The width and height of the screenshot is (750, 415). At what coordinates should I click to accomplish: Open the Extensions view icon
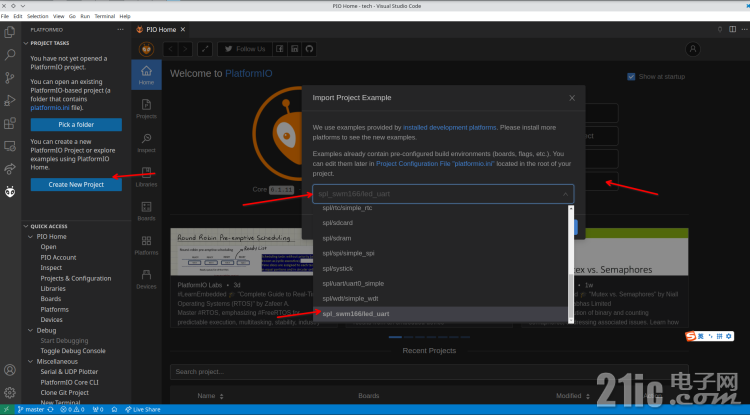[10, 123]
